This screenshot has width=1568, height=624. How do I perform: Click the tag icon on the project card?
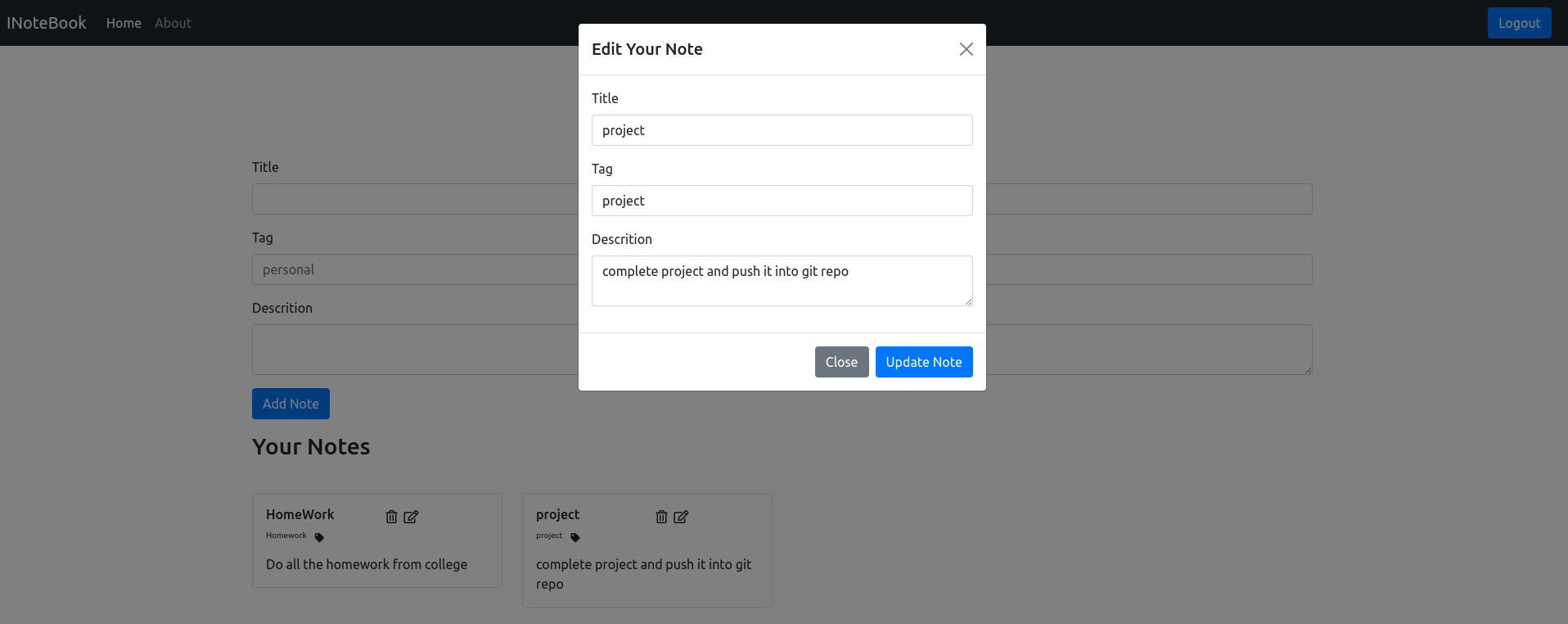coord(575,537)
